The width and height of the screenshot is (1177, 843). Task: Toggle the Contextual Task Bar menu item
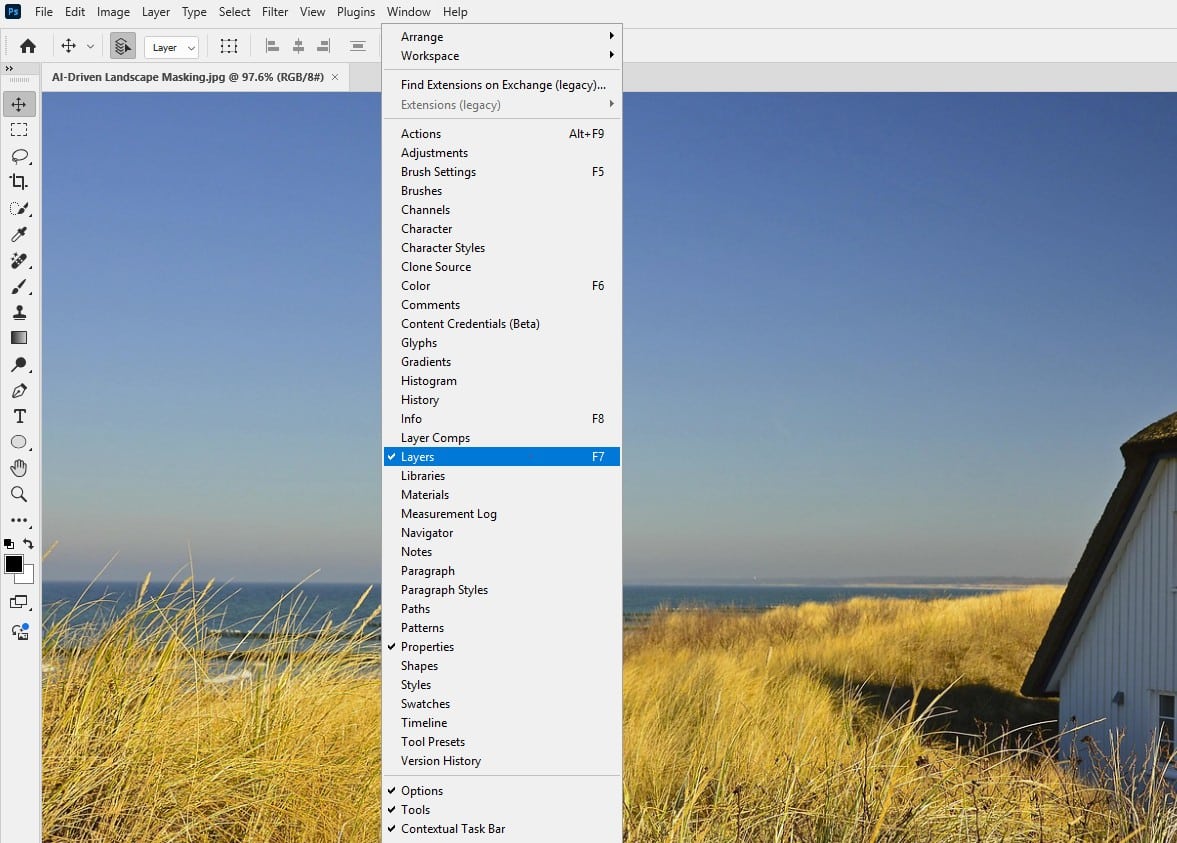[452, 829]
